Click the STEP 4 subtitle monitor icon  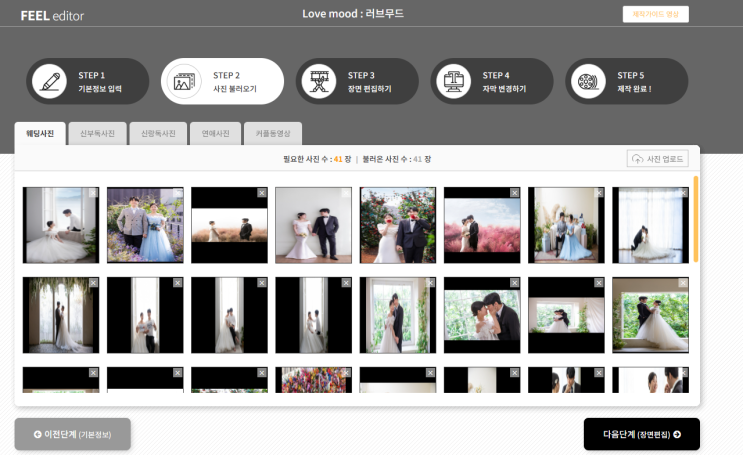pos(453,82)
